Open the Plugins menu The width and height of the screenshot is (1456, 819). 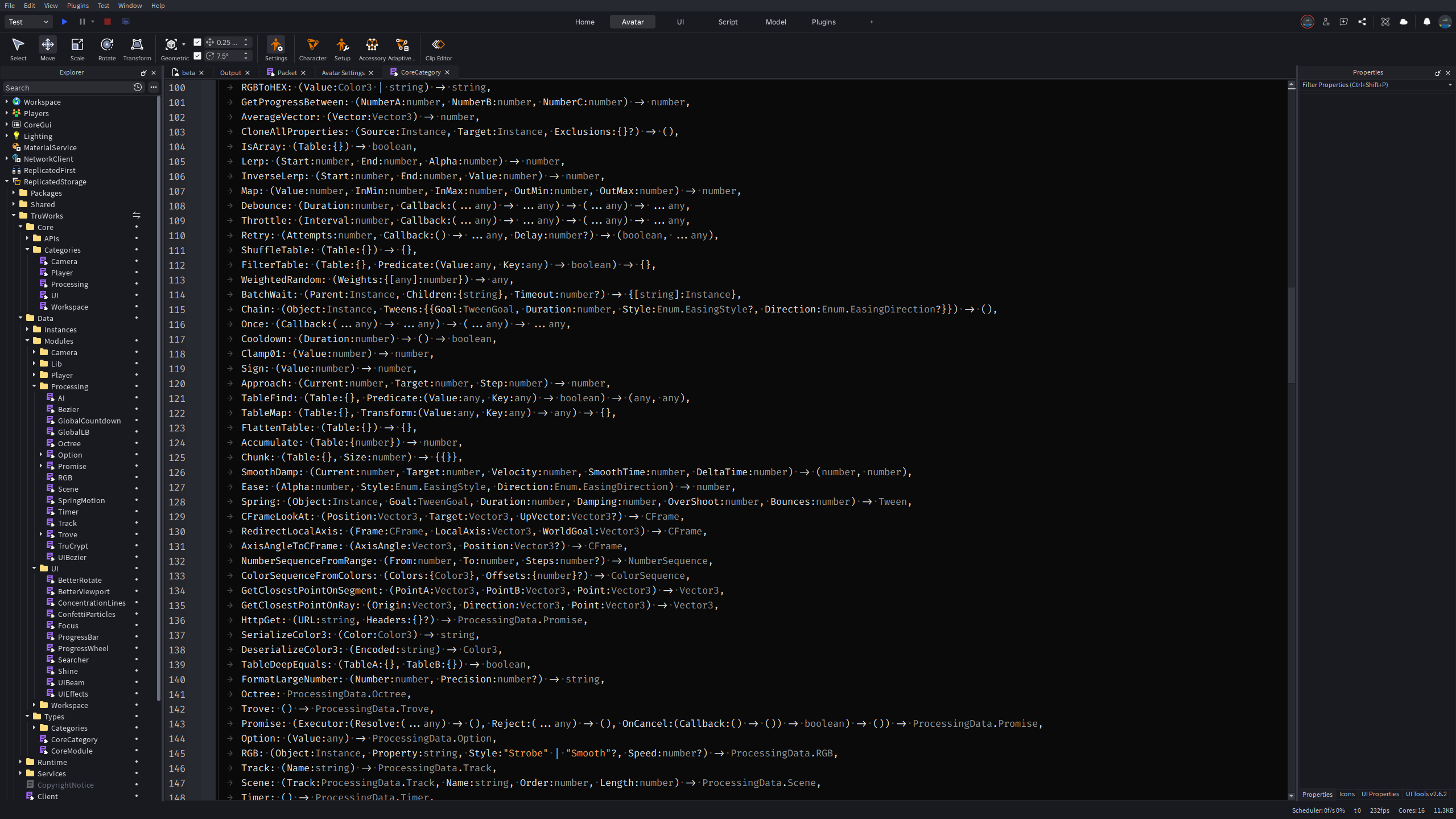(x=77, y=6)
